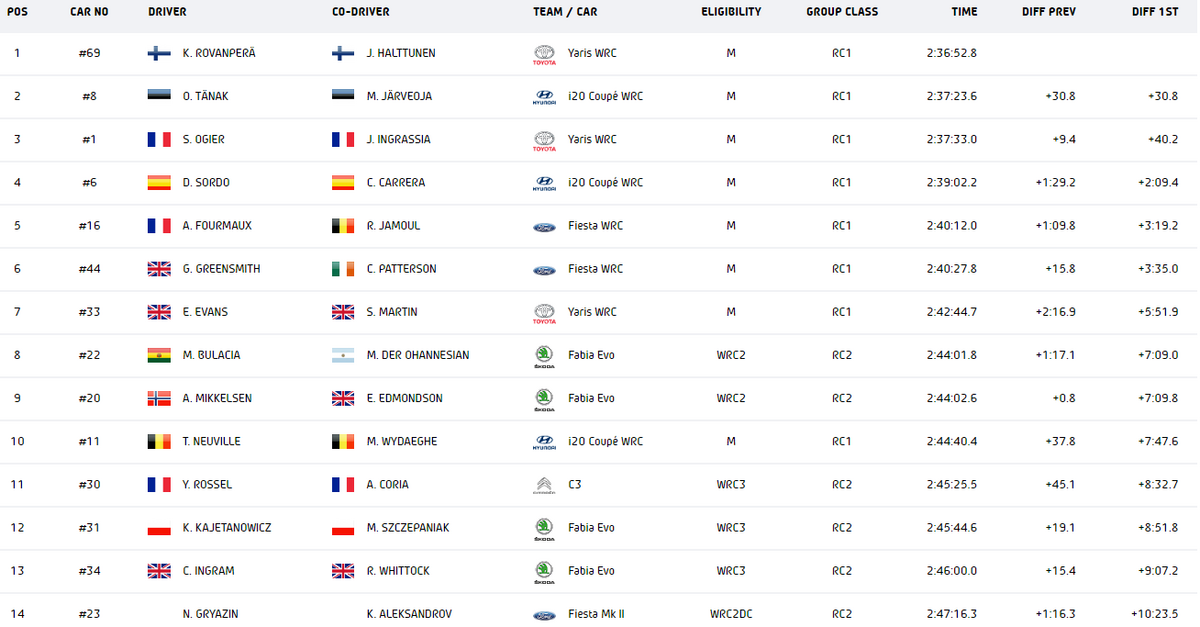
Task: Click the Citroën logo in Rossel's row
Action: pyautogui.click(x=544, y=485)
